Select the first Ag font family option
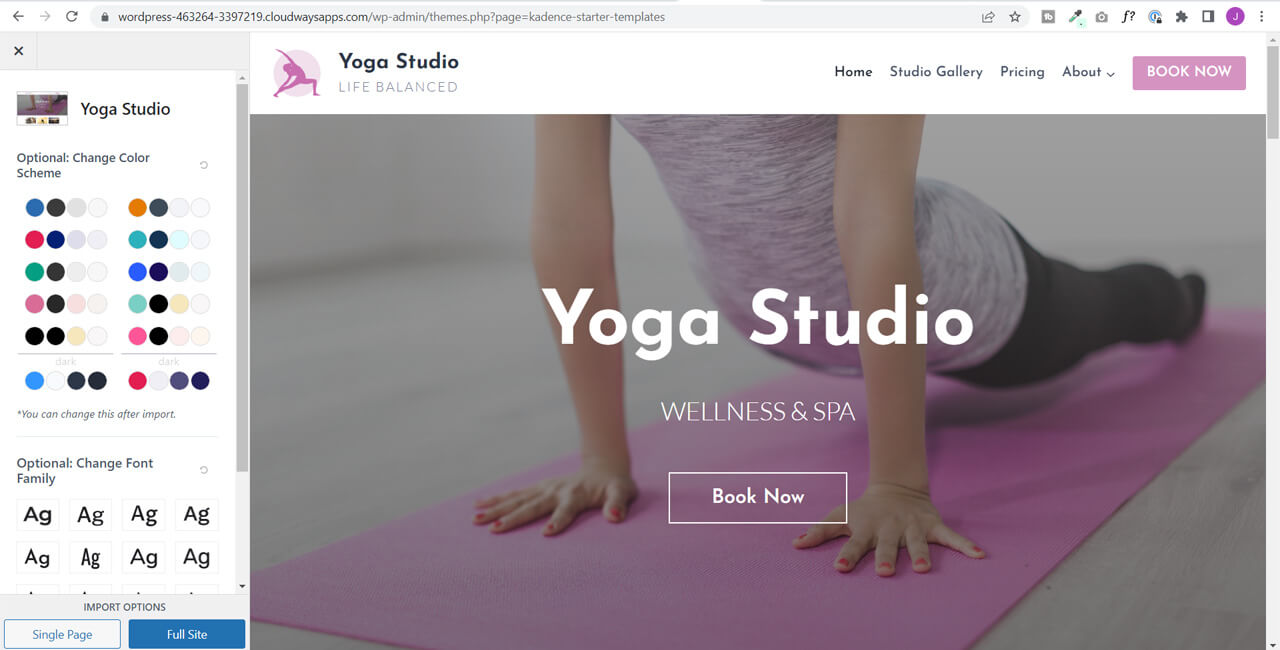Viewport: 1280px width, 650px height. pos(38,515)
